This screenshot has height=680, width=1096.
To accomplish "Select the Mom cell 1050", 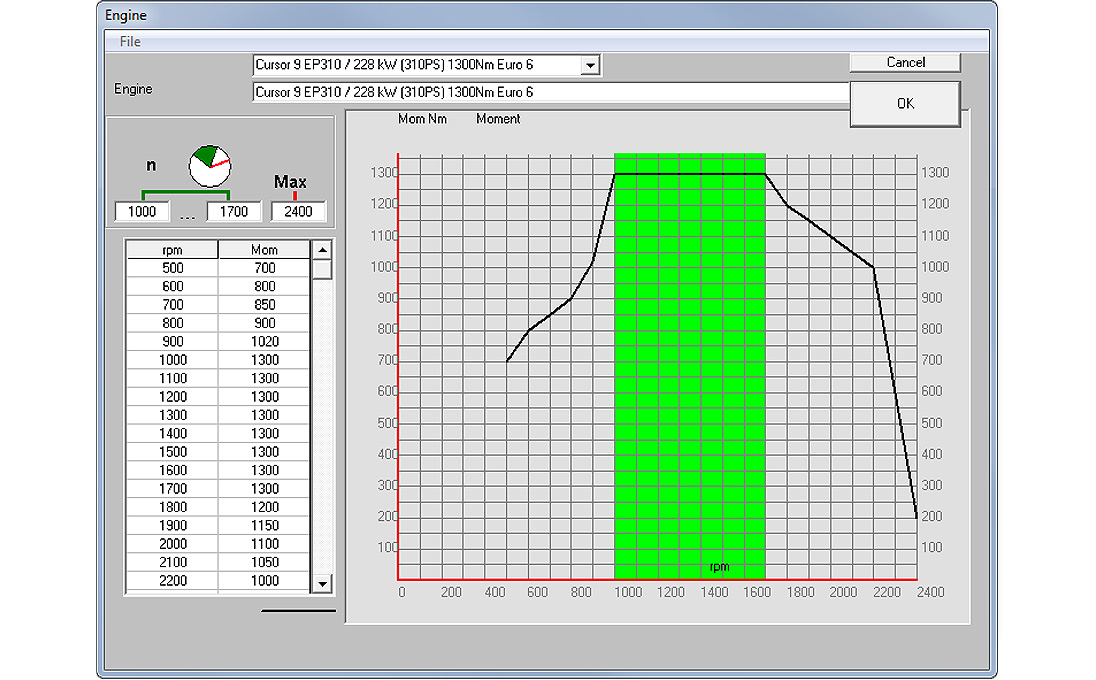I will (x=264, y=563).
